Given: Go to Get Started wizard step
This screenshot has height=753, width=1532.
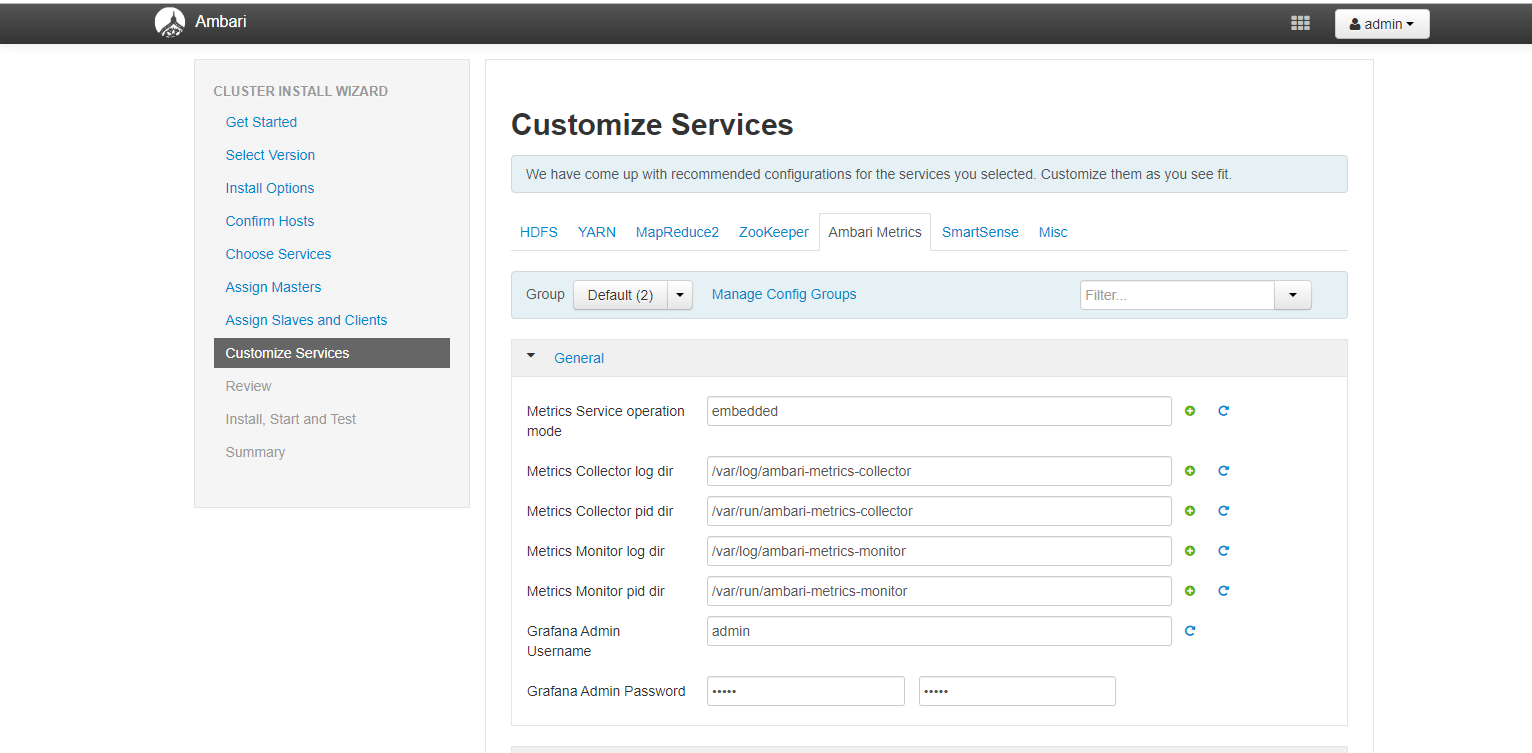Looking at the screenshot, I should click(261, 122).
